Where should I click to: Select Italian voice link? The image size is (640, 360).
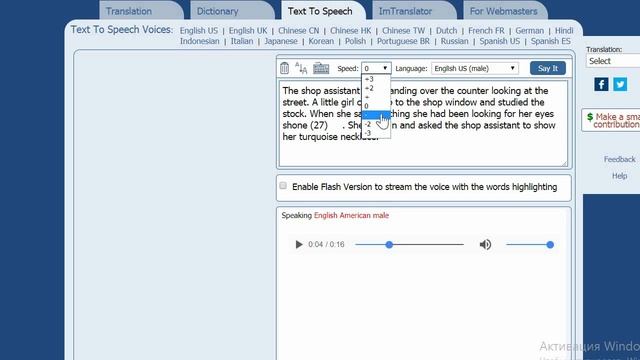pos(242,41)
